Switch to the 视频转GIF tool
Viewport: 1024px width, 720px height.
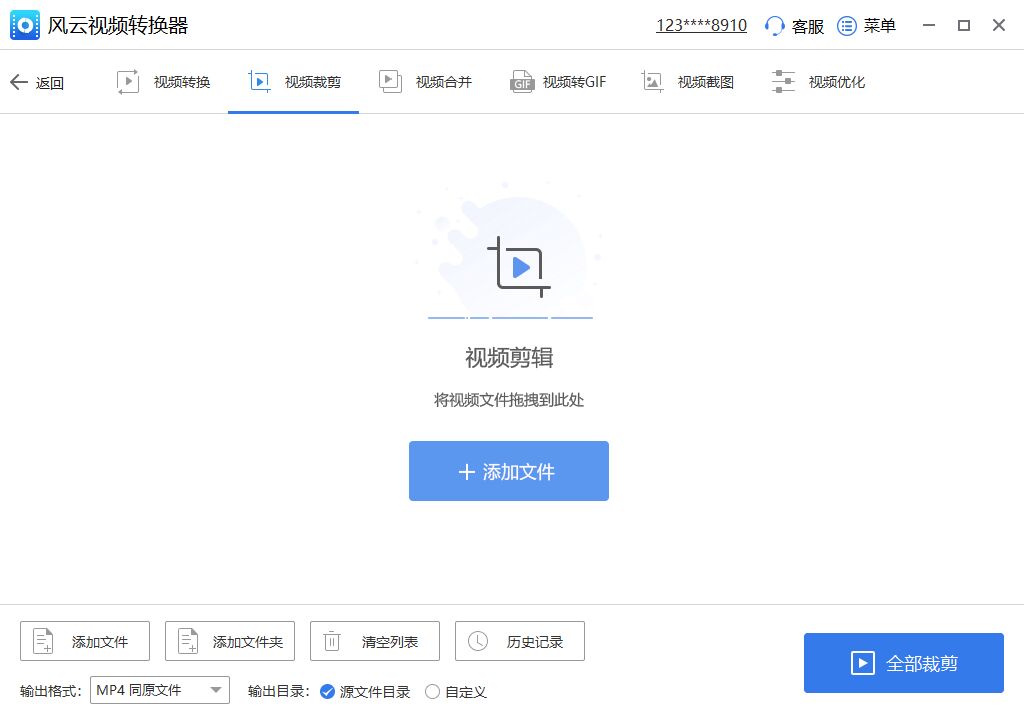(x=521, y=81)
